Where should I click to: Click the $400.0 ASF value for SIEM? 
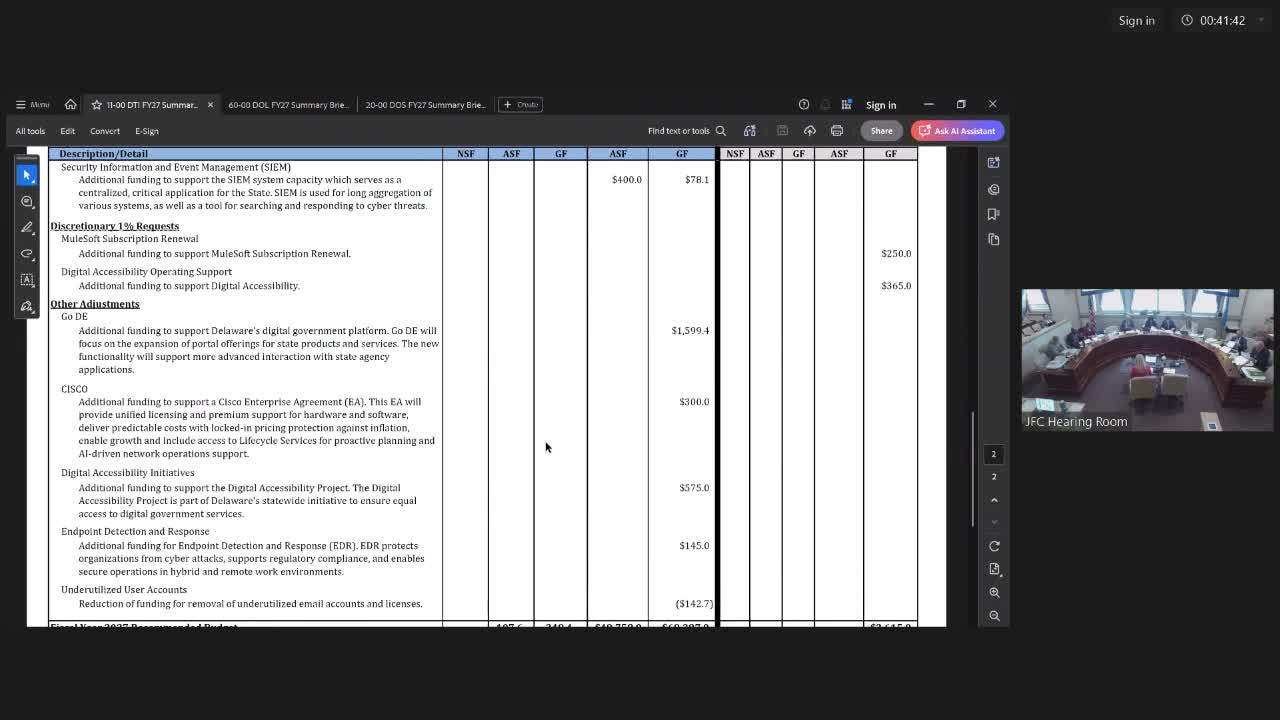(x=627, y=180)
